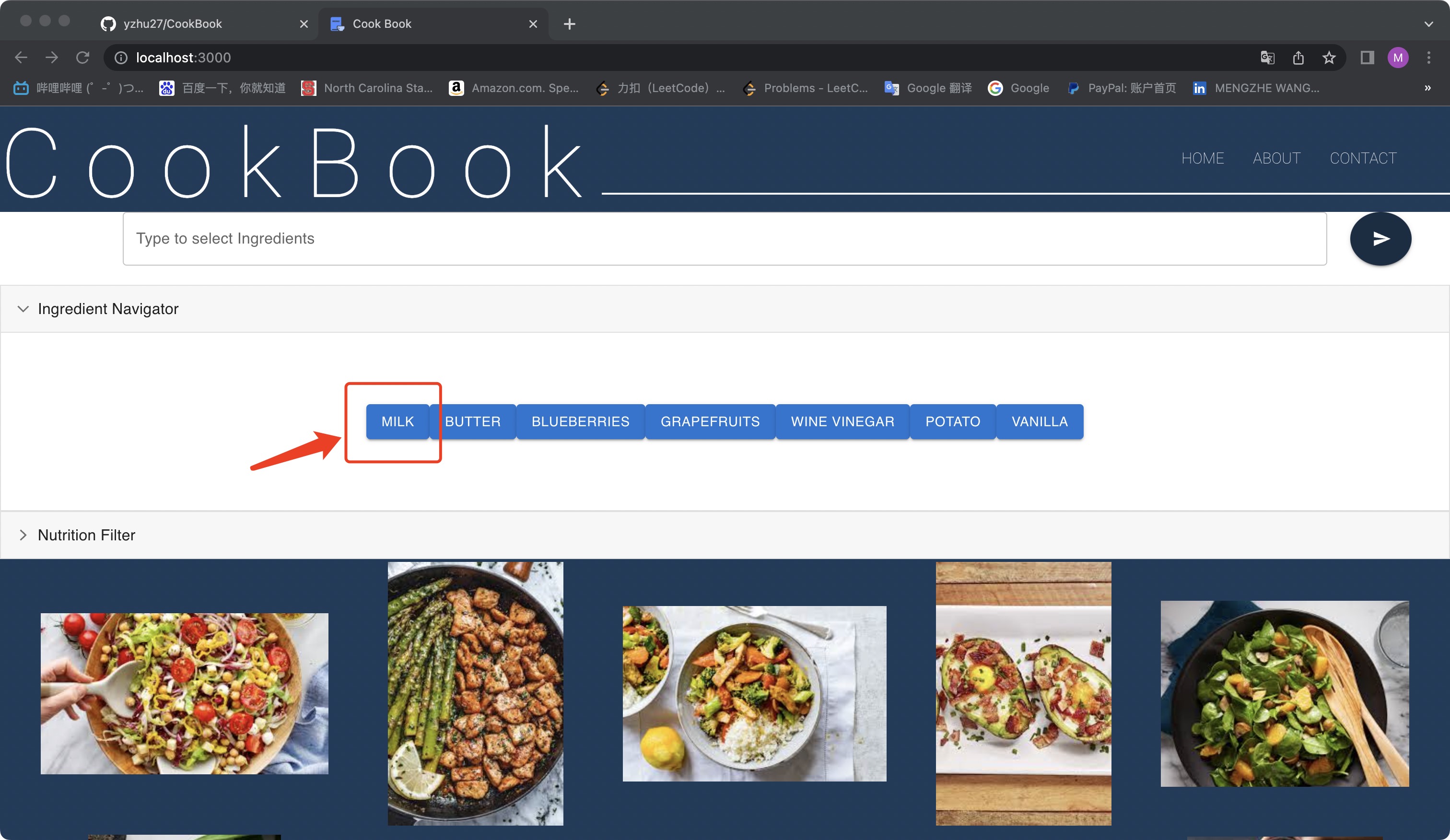The image size is (1450, 840).
Task: Focus the Type to select Ingredients field
Action: coord(724,239)
